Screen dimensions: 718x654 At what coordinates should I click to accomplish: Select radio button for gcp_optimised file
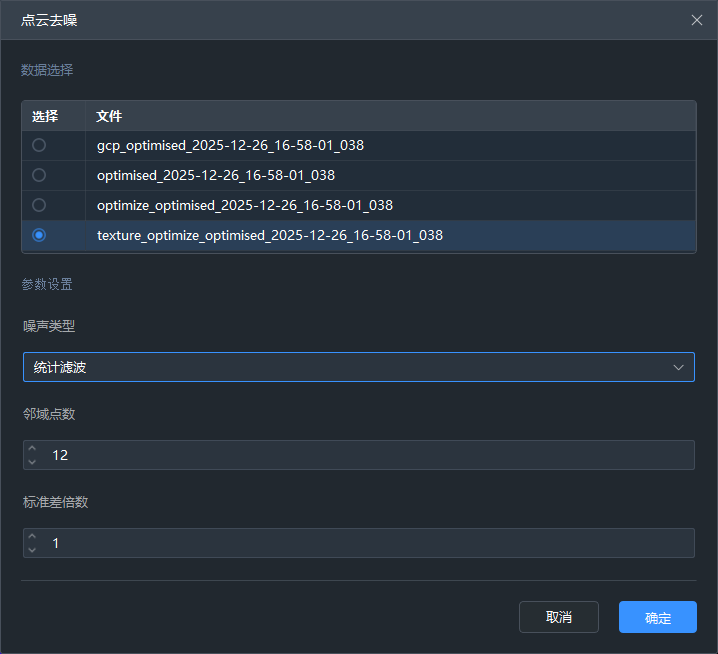coord(39,145)
